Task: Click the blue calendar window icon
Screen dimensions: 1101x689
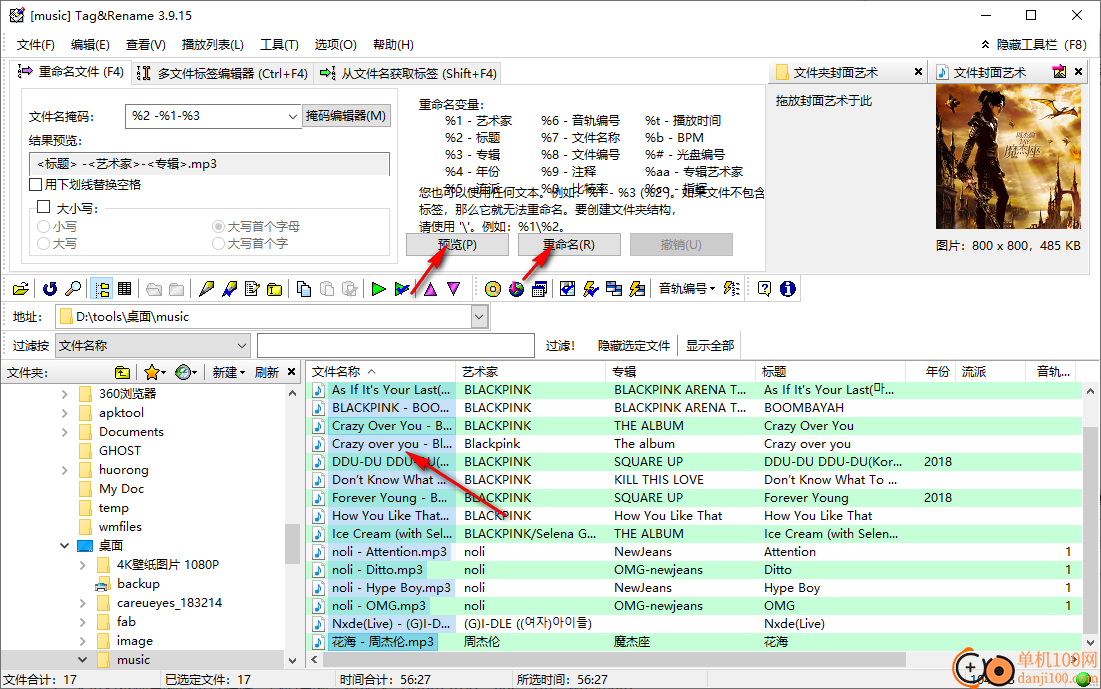Action: tap(539, 289)
